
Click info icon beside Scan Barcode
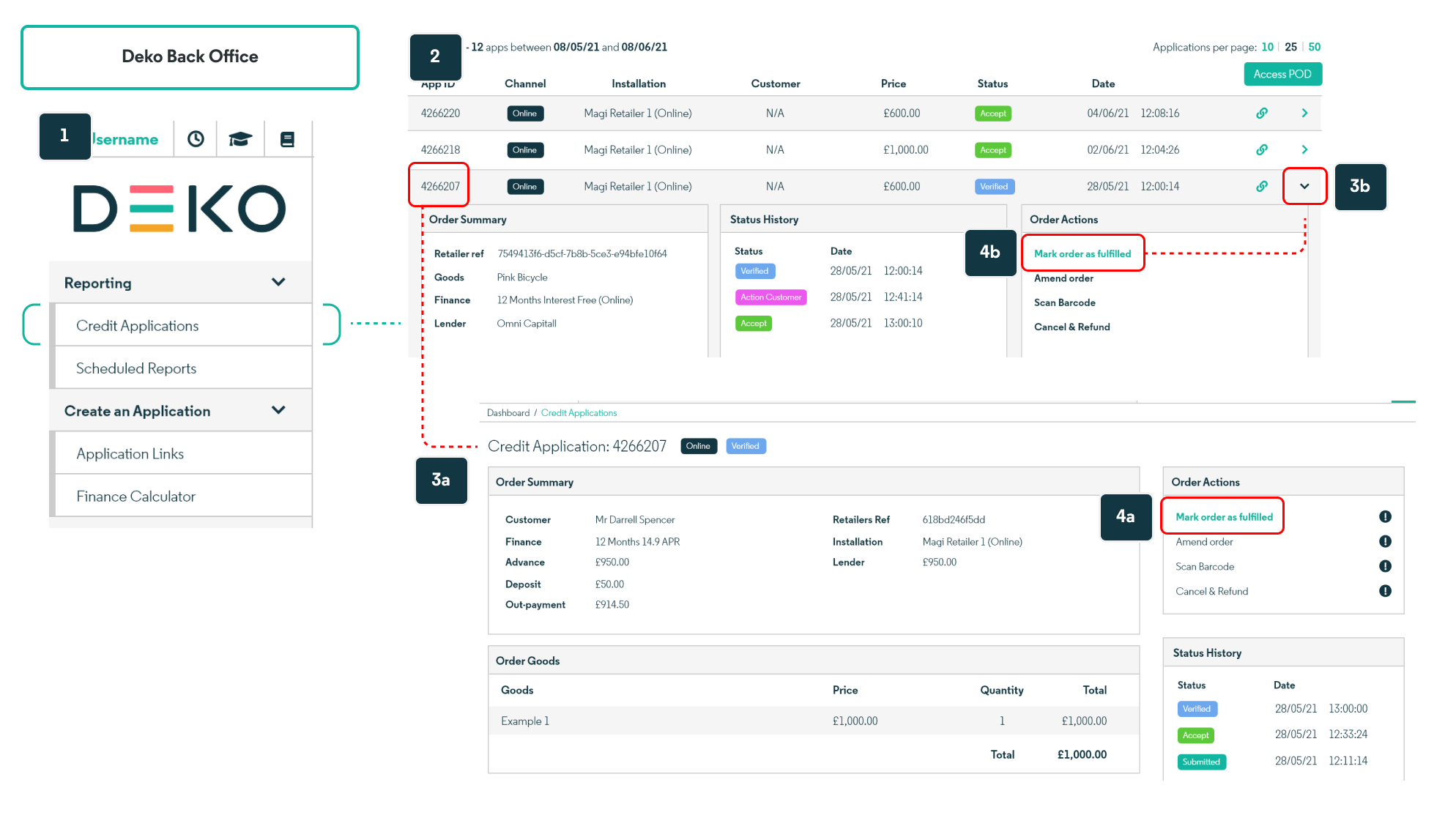(1385, 566)
